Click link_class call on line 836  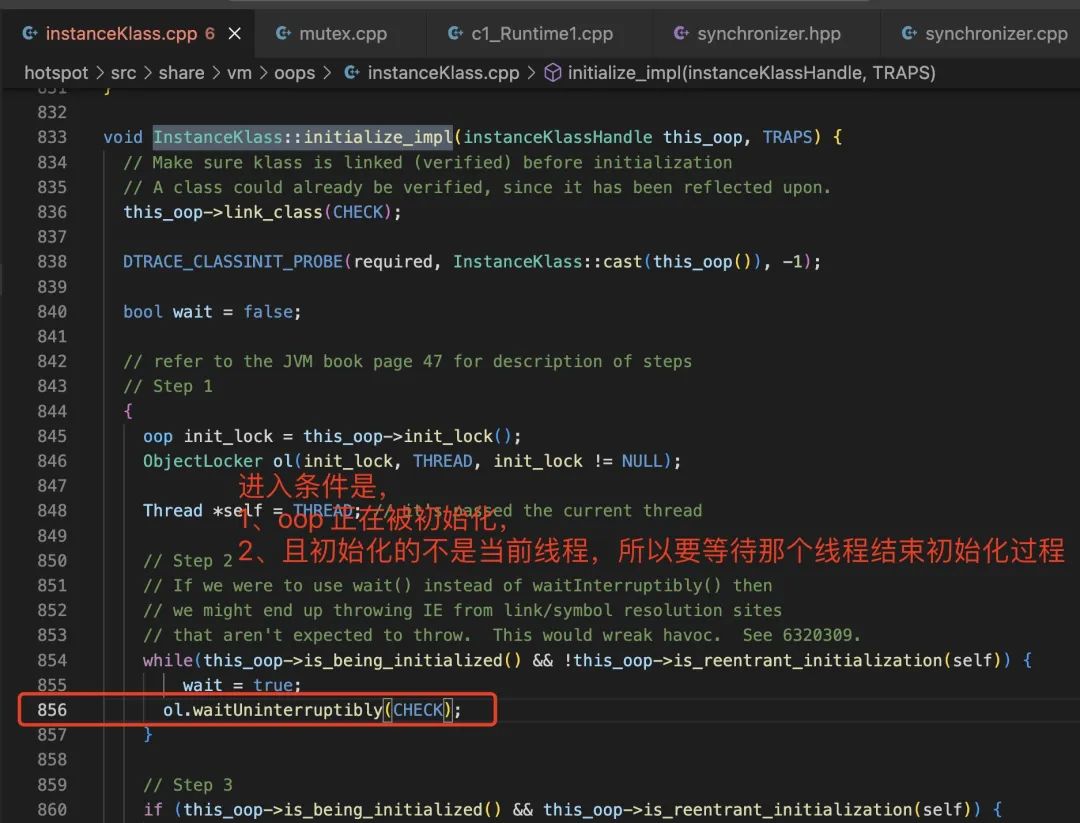273,212
